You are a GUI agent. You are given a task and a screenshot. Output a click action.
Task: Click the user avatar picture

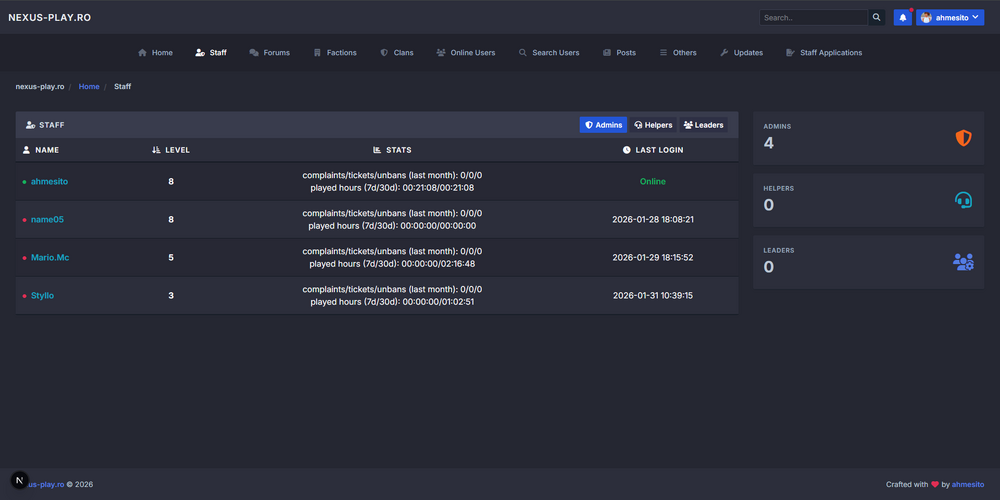tap(926, 18)
